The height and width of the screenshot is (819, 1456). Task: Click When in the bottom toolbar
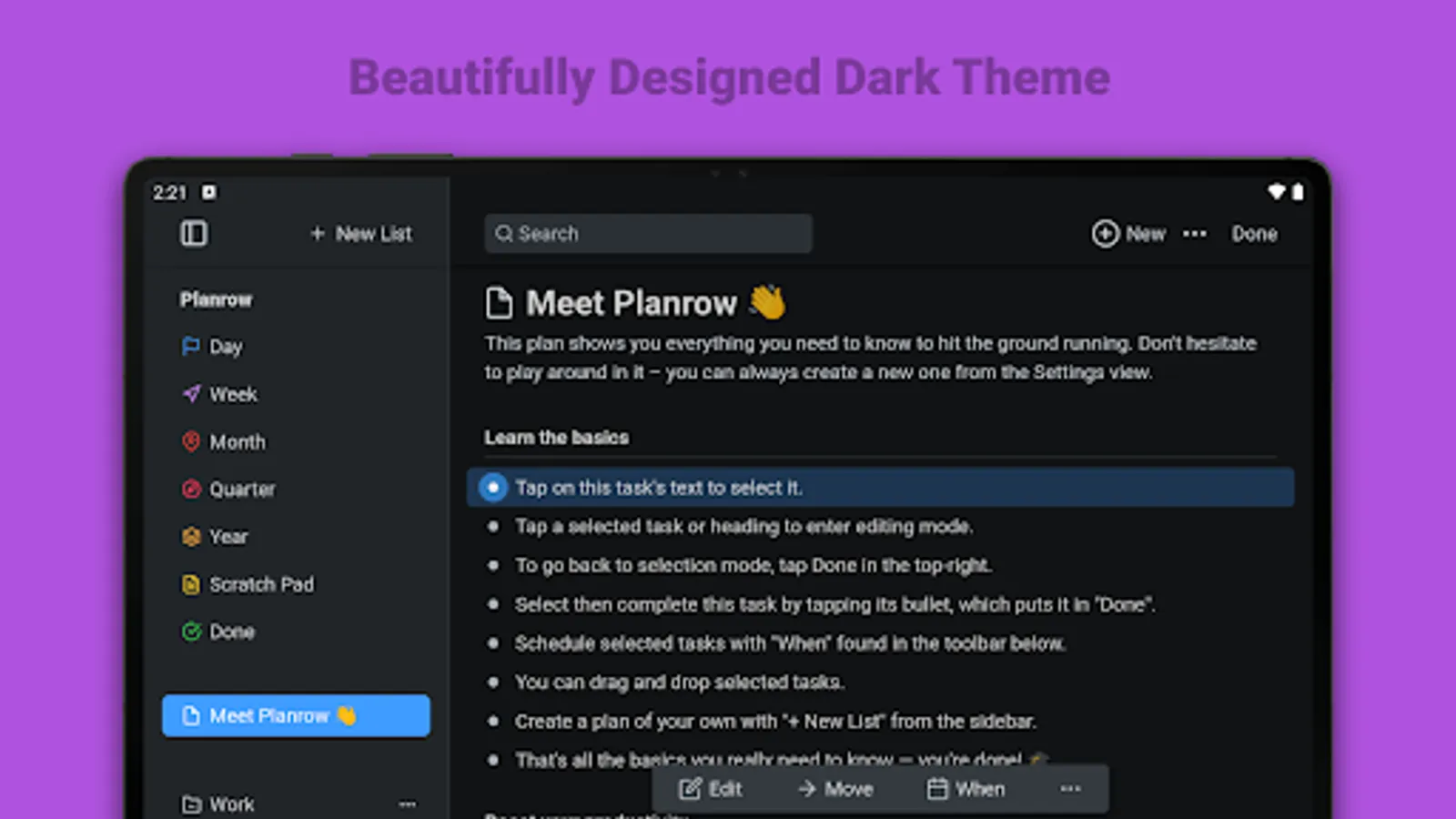(x=966, y=789)
